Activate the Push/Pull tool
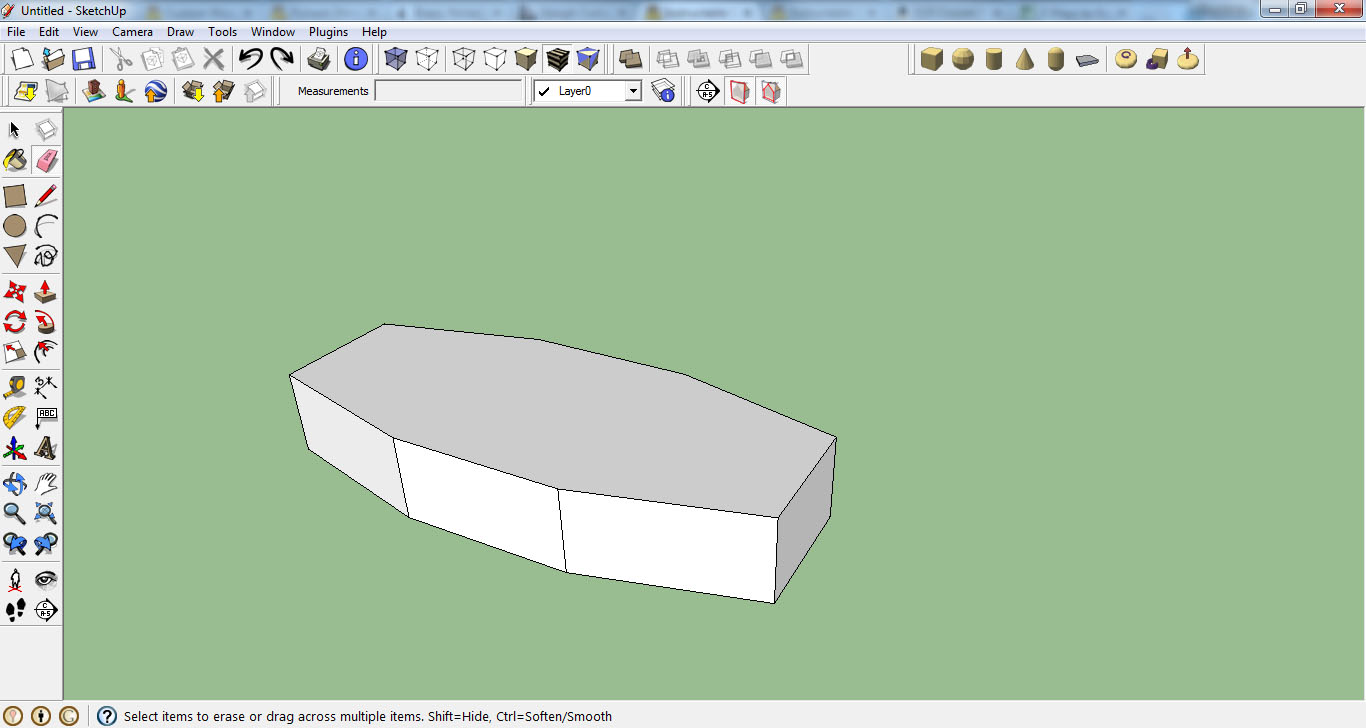Screen dimensions: 1366x728 pyautogui.click(x=46, y=292)
